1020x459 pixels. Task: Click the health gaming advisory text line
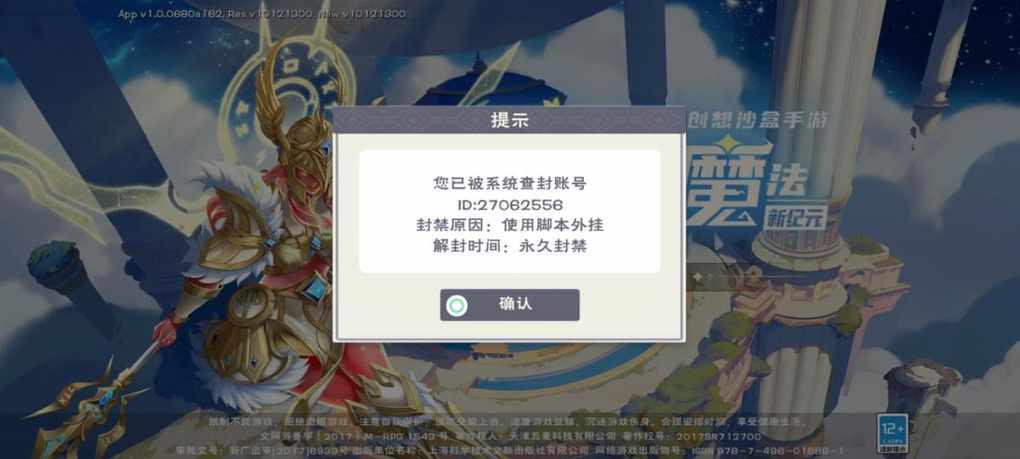[x=507, y=422]
